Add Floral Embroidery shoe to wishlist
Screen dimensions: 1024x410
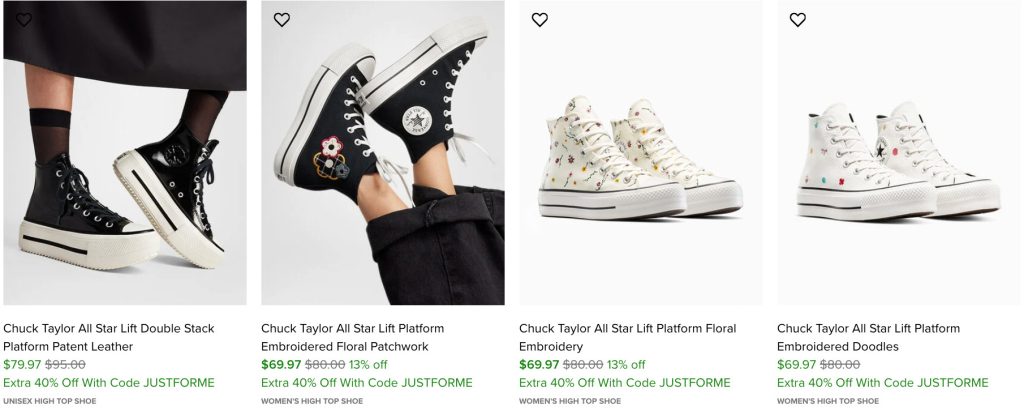coord(540,20)
